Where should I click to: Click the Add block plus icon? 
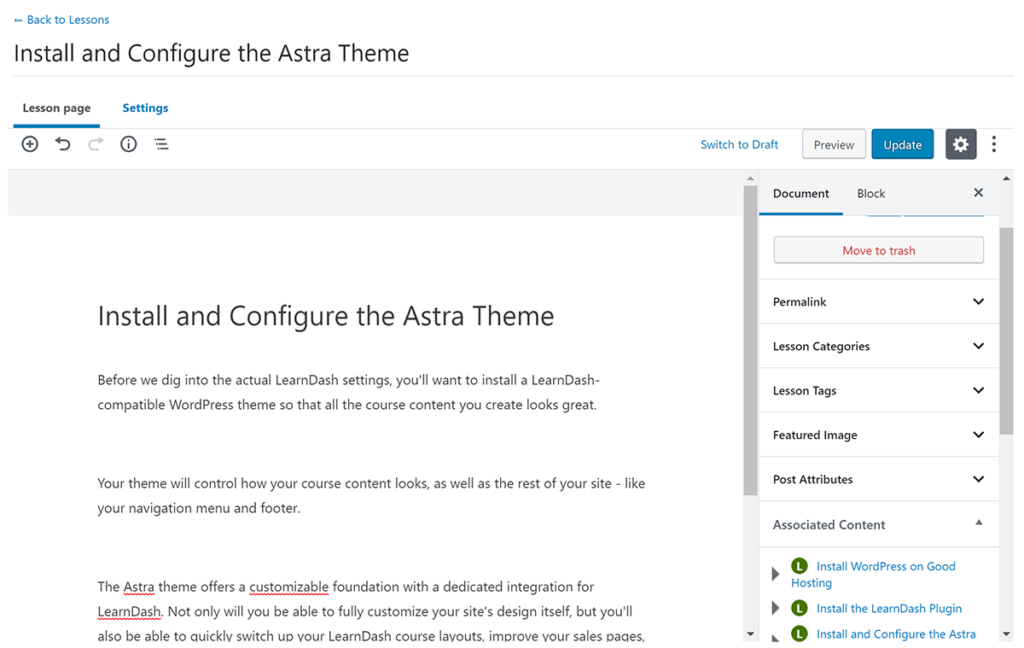30,144
